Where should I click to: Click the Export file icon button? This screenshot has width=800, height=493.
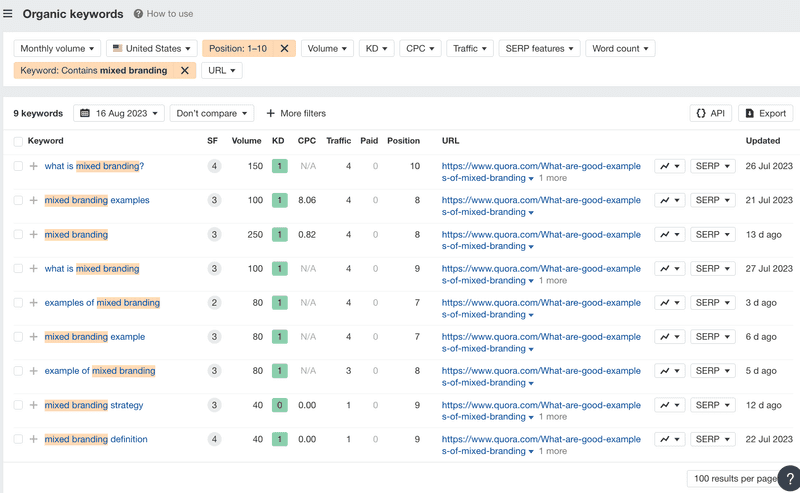pyautogui.click(x=765, y=113)
